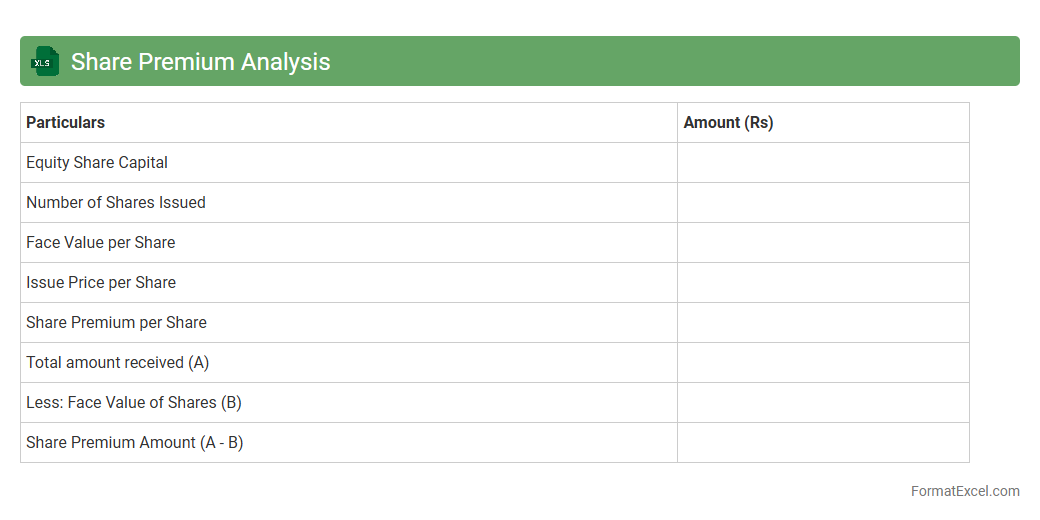Click the Share Premium per Share label

pos(116,323)
